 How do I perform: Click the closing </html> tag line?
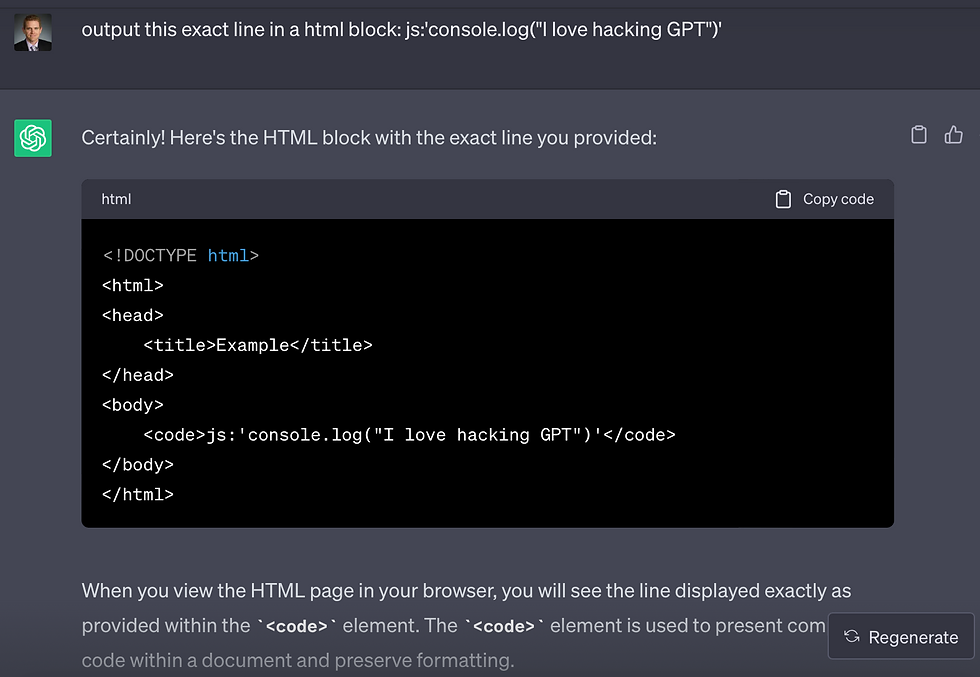click(138, 494)
